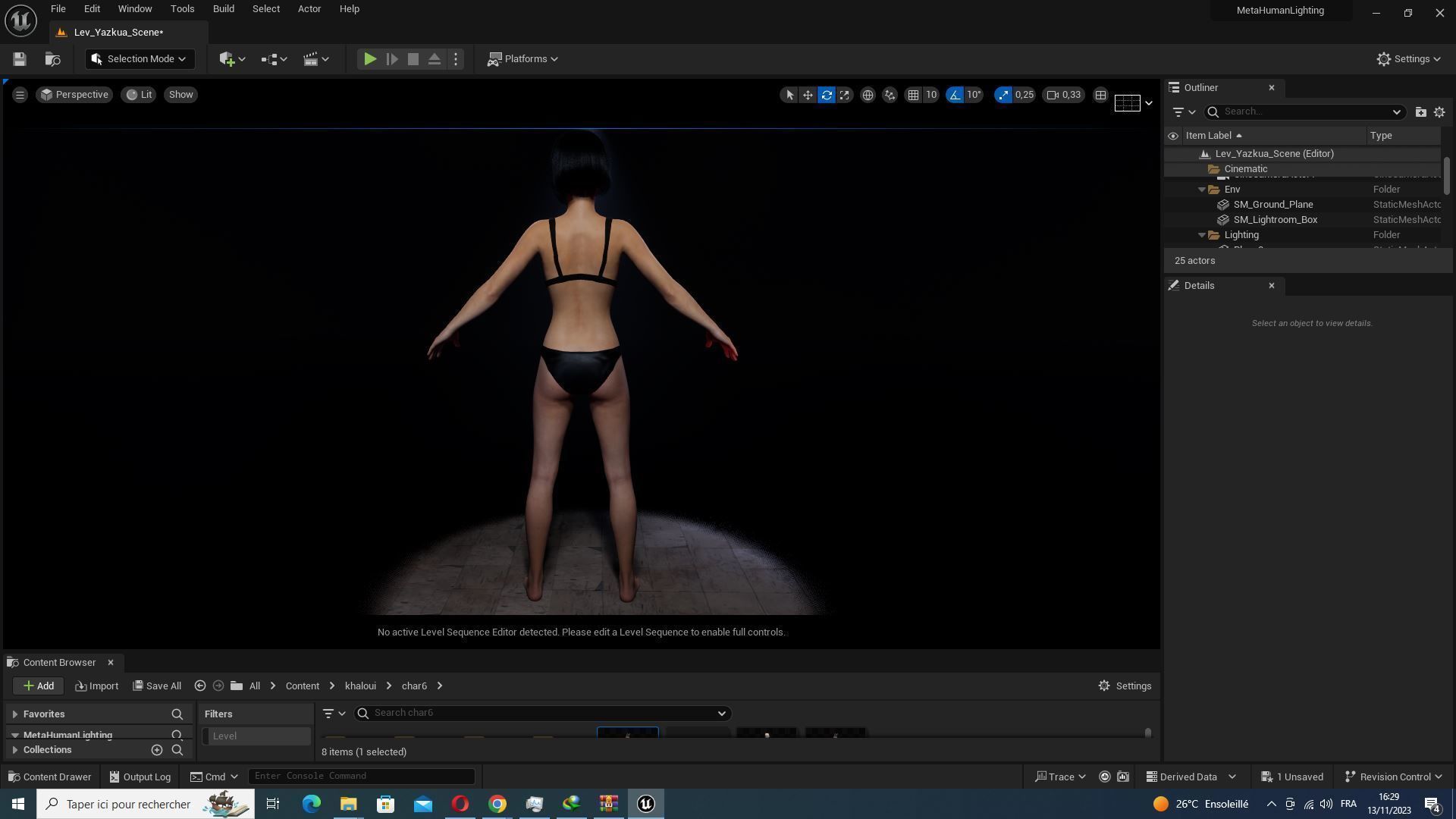
Task: Click the Stop simulation button
Action: pyautogui.click(x=413, y=59)
